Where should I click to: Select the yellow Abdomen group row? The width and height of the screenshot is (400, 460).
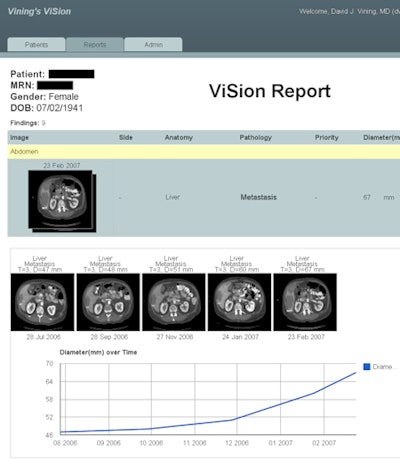coord(204,152)
